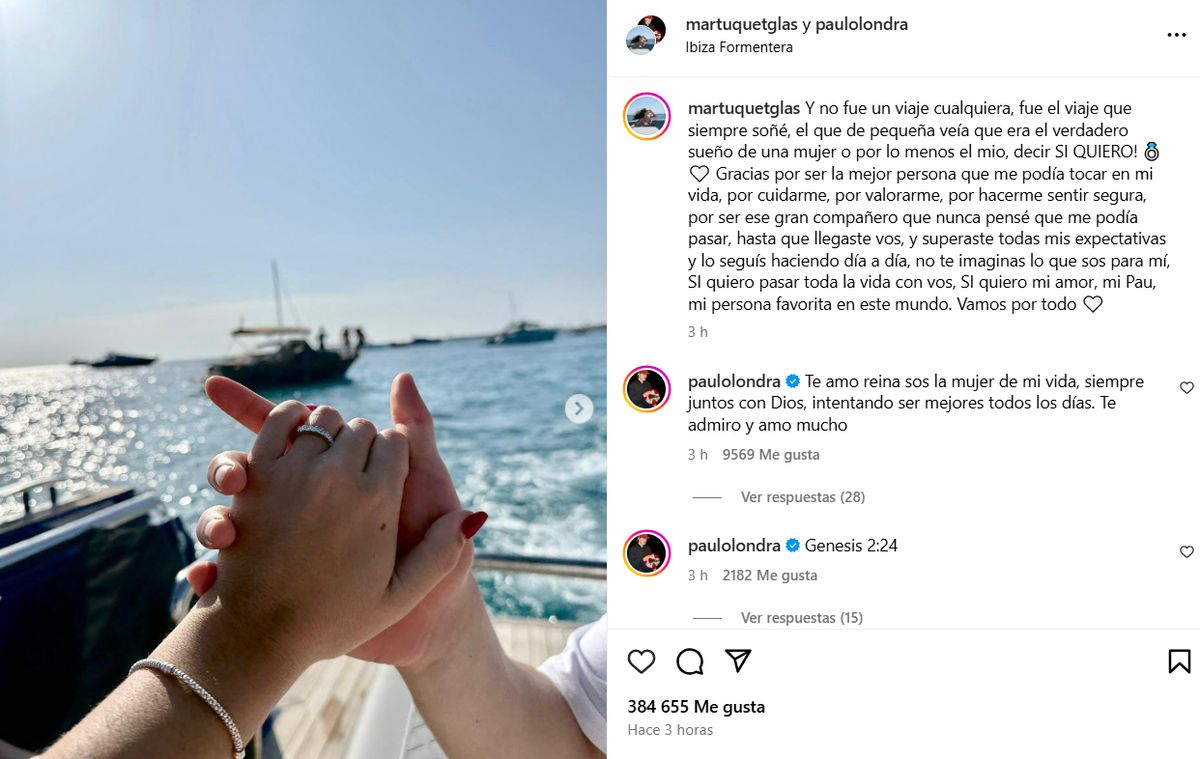1200x759 pixels.
Task: Share post using the paper plane icon
Action: 738,661
